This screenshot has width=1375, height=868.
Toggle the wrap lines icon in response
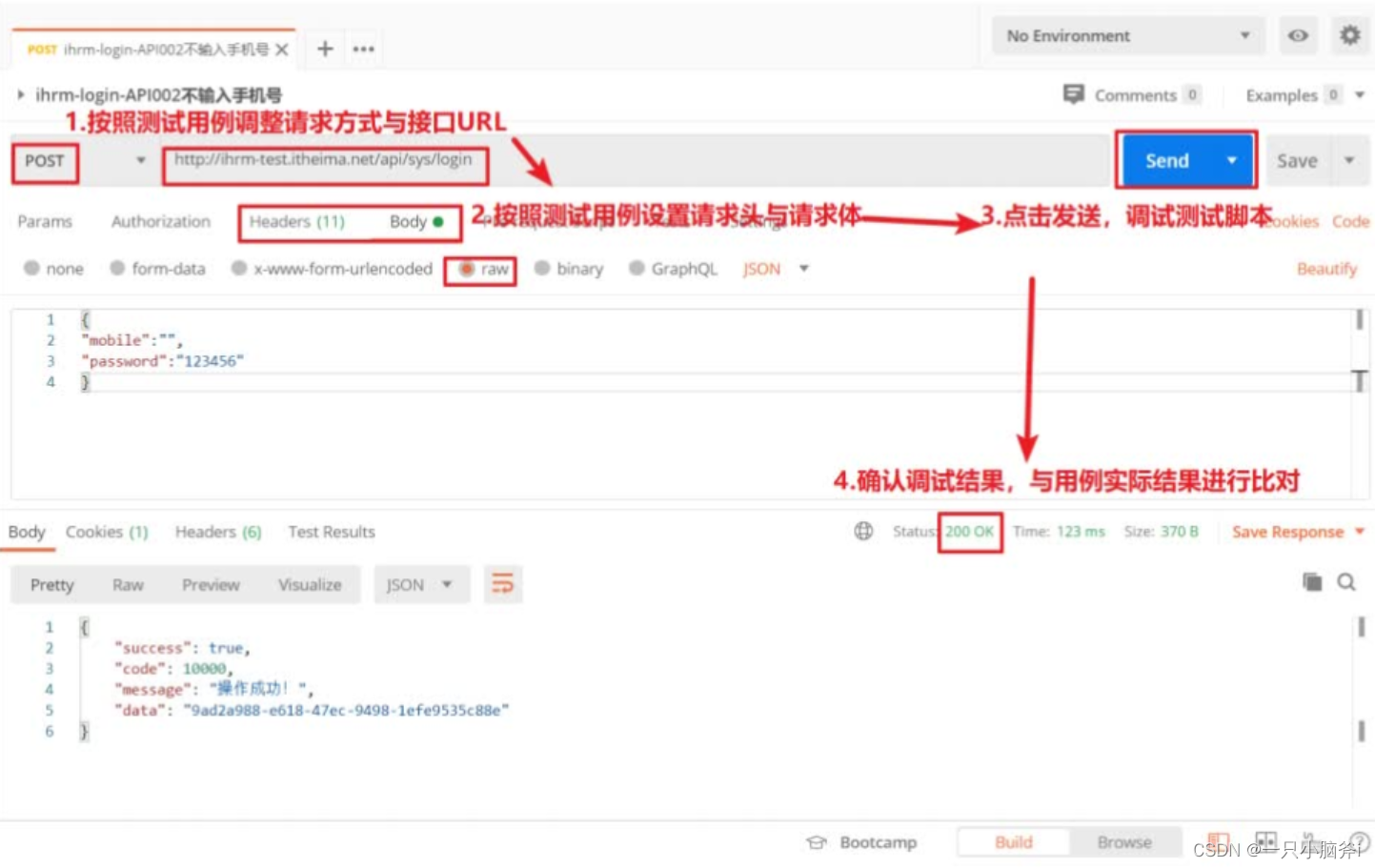click(x=502, y=584)
